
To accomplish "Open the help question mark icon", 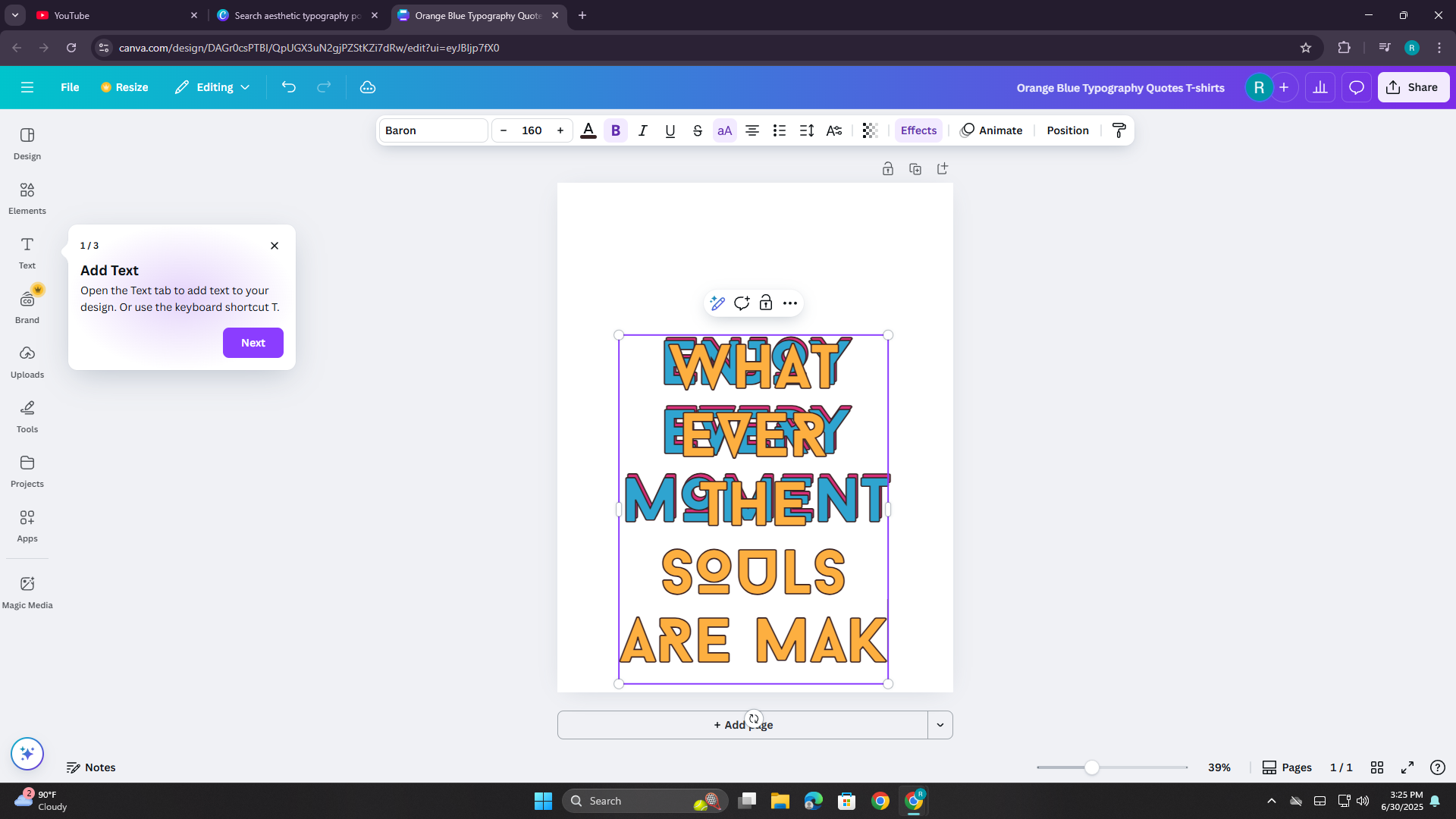I will 1437,767.
